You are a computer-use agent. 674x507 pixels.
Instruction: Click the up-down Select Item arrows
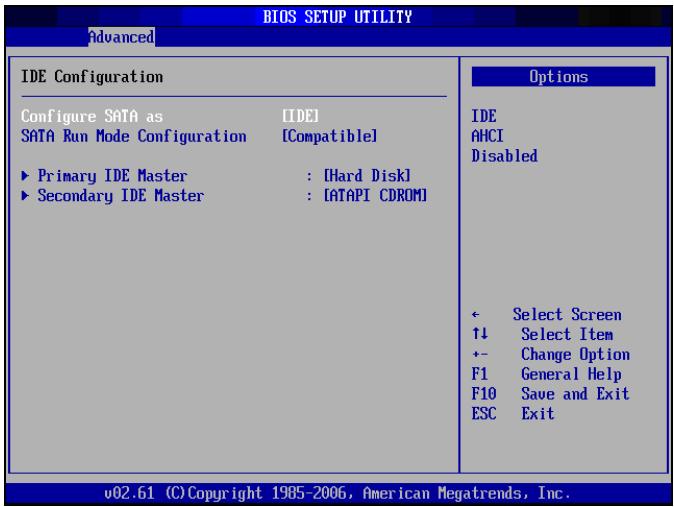480,334
